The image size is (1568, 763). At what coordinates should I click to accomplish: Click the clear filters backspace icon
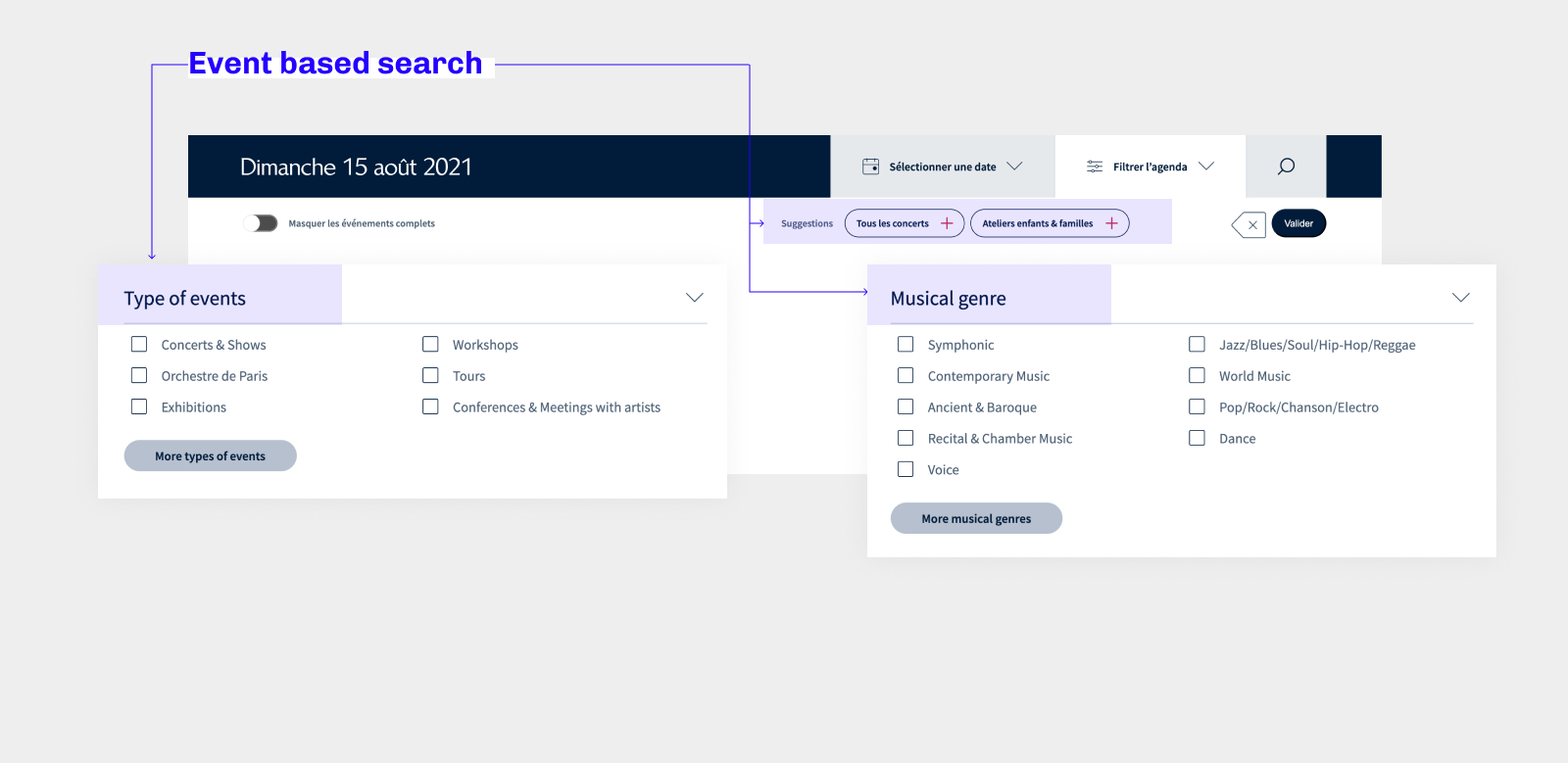tap(1249, 224)
